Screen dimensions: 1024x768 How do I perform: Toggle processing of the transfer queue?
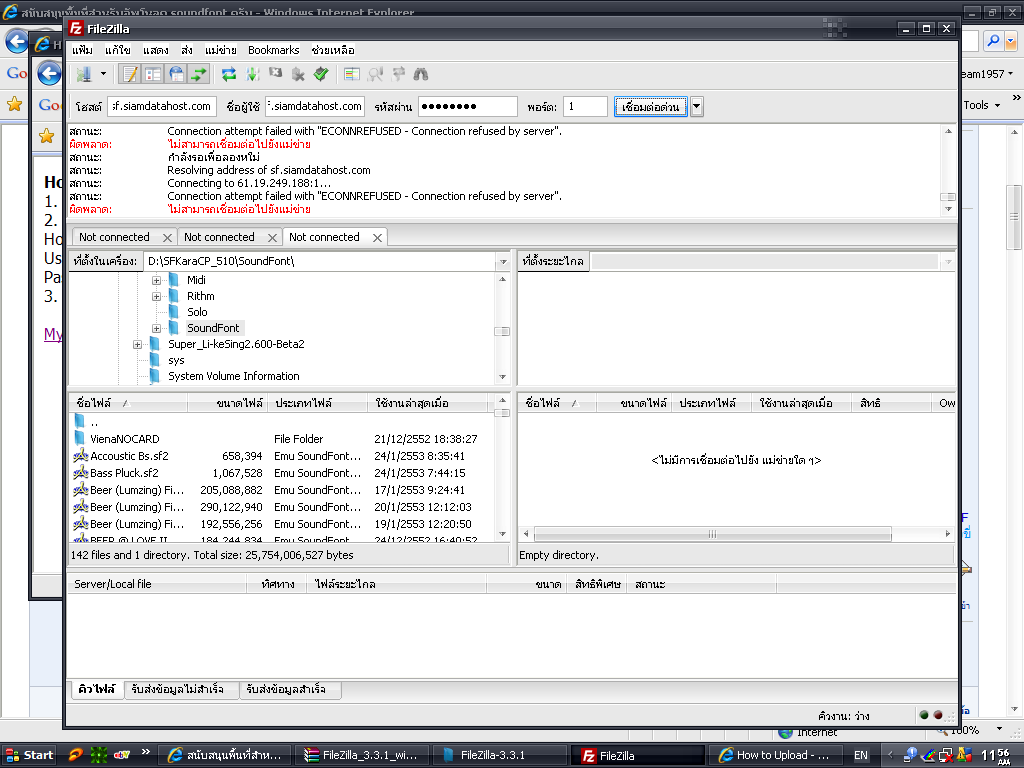point(252,74)
